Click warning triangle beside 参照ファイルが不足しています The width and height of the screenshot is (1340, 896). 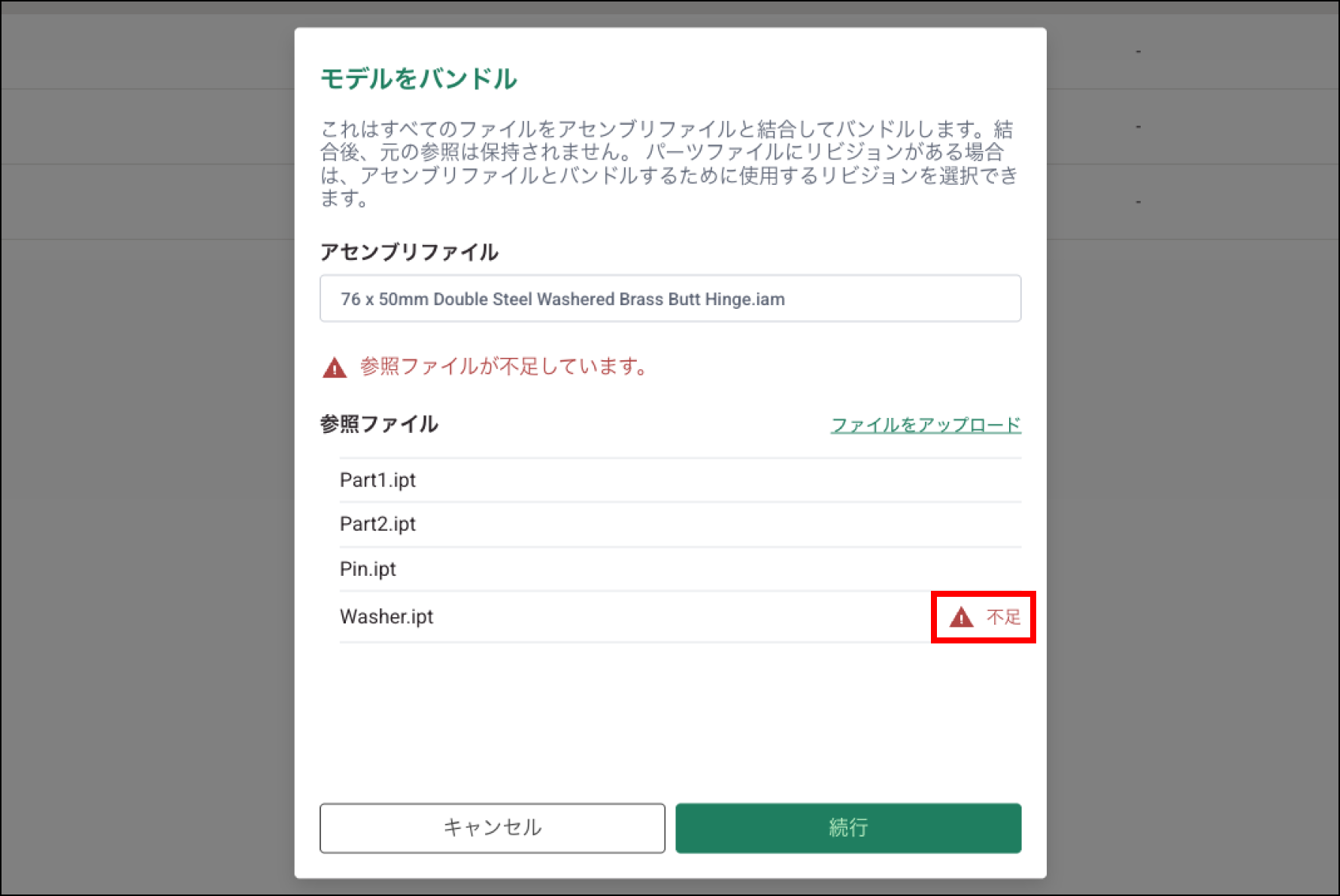(335, 368)
